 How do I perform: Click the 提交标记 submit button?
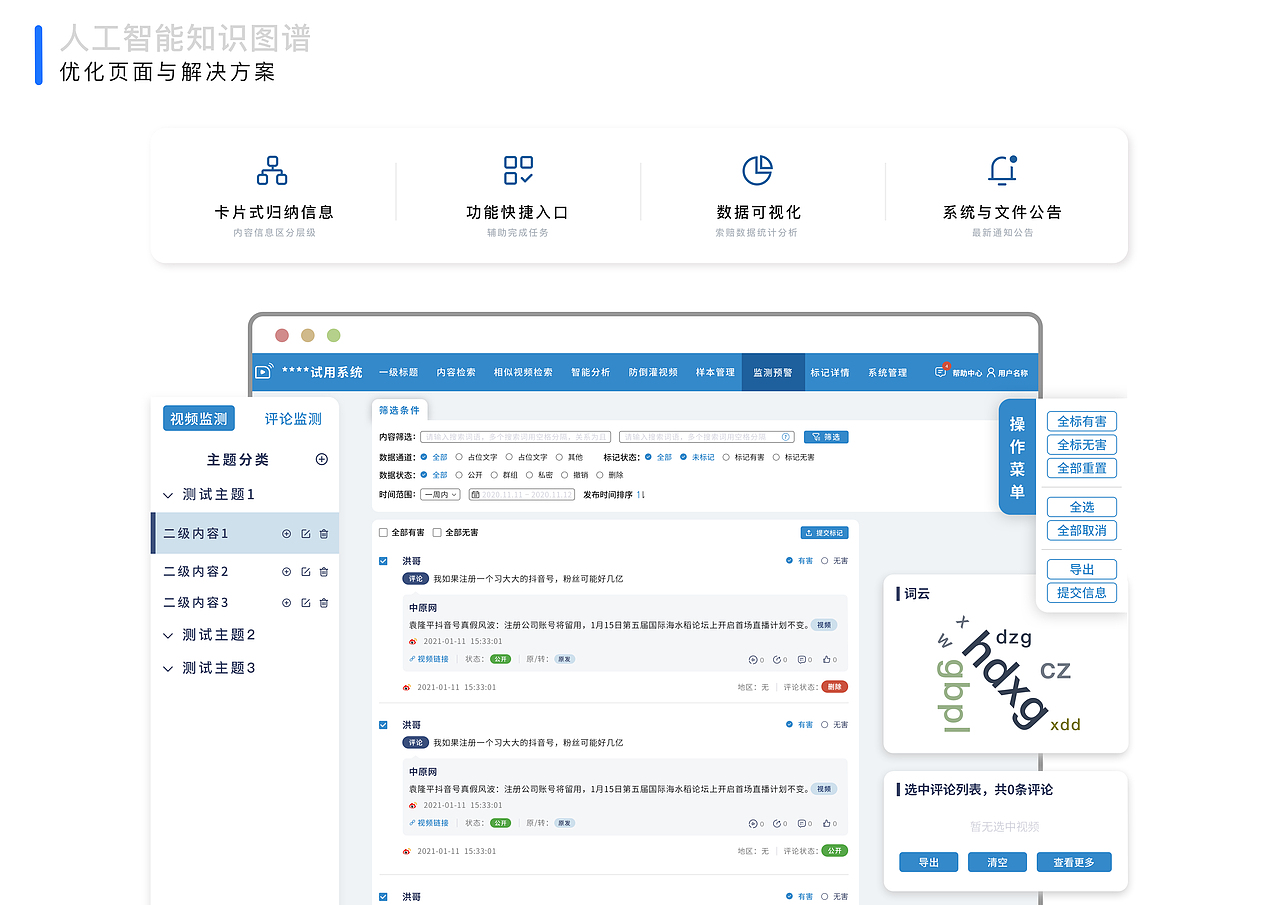point(825,533)
